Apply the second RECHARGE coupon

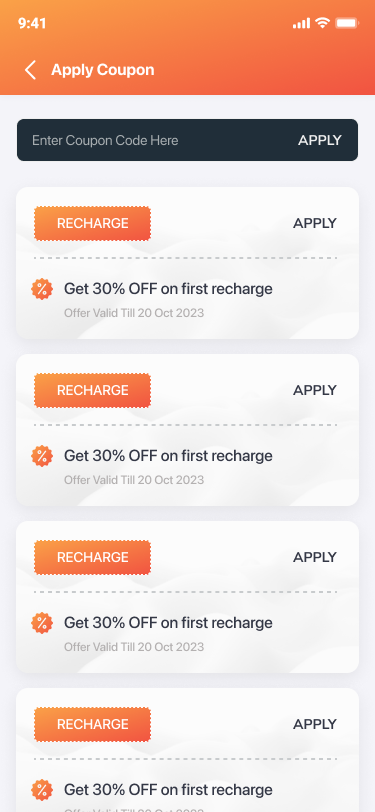(x=315, y=390)
